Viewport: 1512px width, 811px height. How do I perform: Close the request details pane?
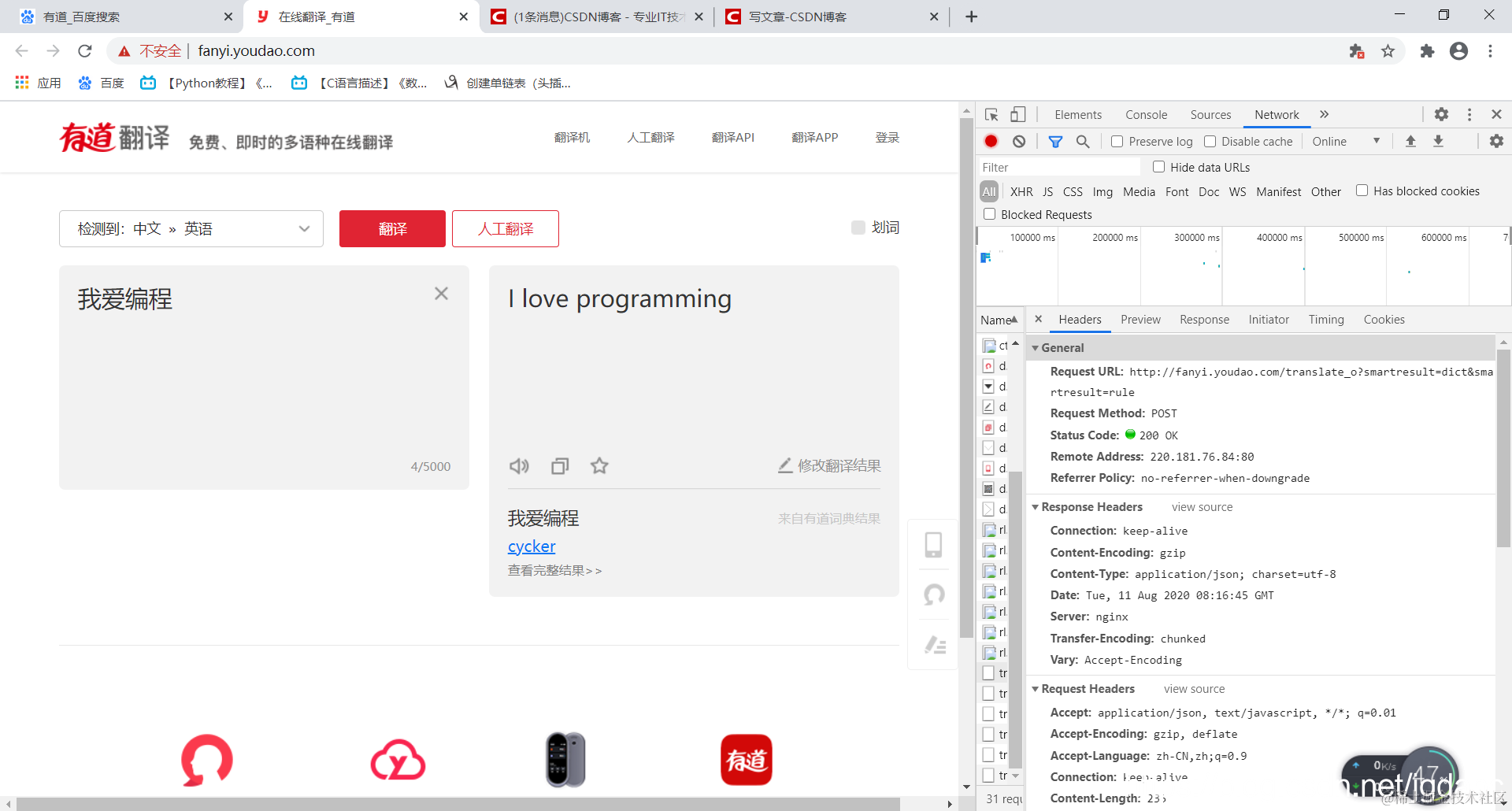click(1039, 319)
